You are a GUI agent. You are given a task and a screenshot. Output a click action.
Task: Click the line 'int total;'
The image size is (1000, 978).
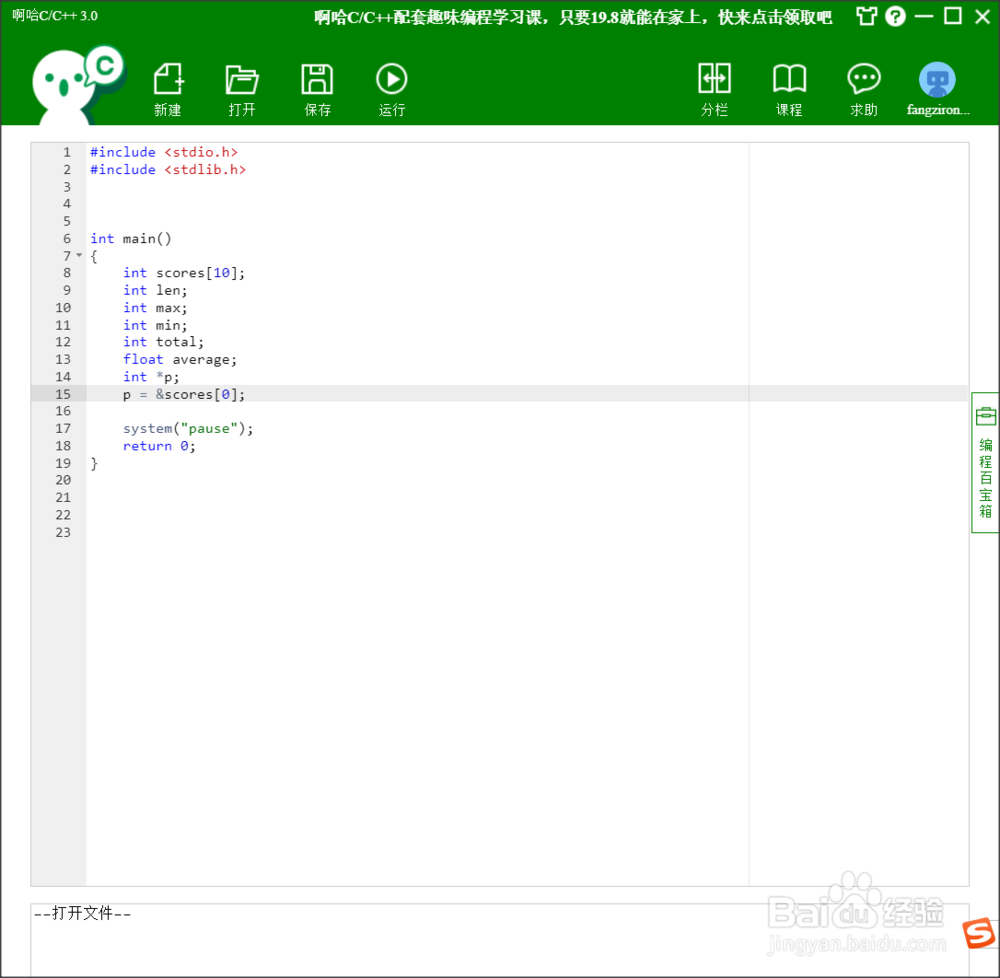(163, 342)
